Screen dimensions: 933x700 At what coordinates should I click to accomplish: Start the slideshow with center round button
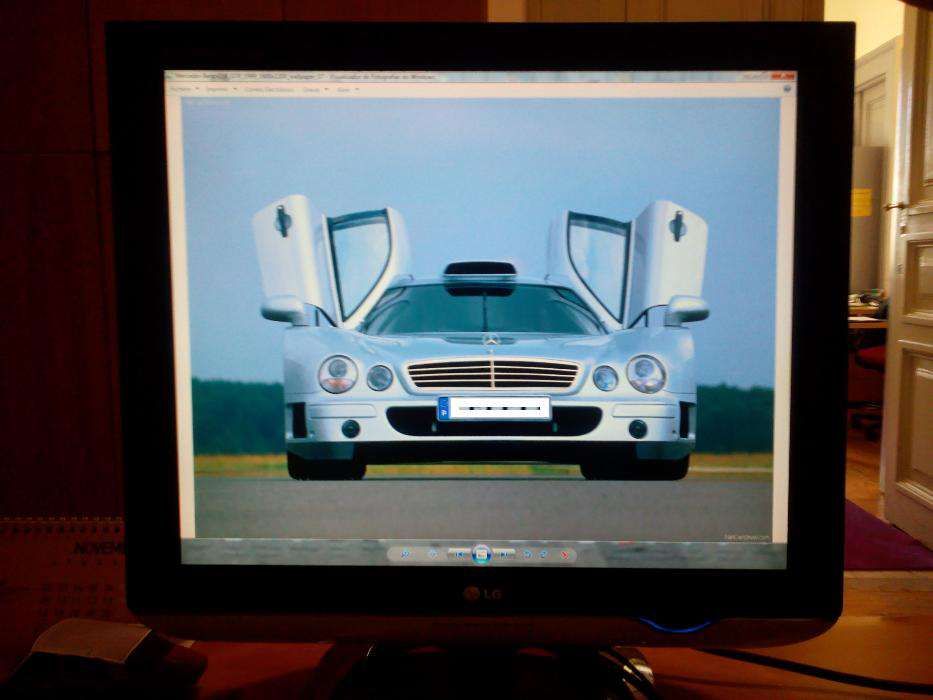pyautogui.click(x=481, y=554)
